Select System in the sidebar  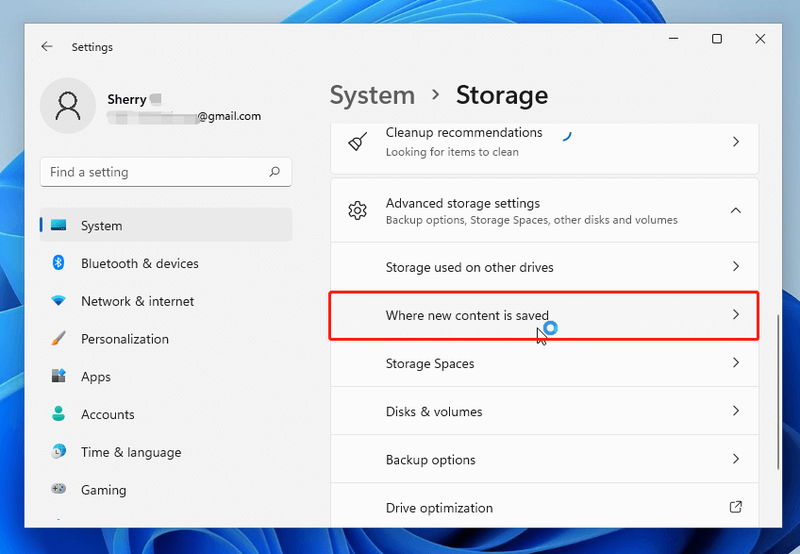[166, 225]
